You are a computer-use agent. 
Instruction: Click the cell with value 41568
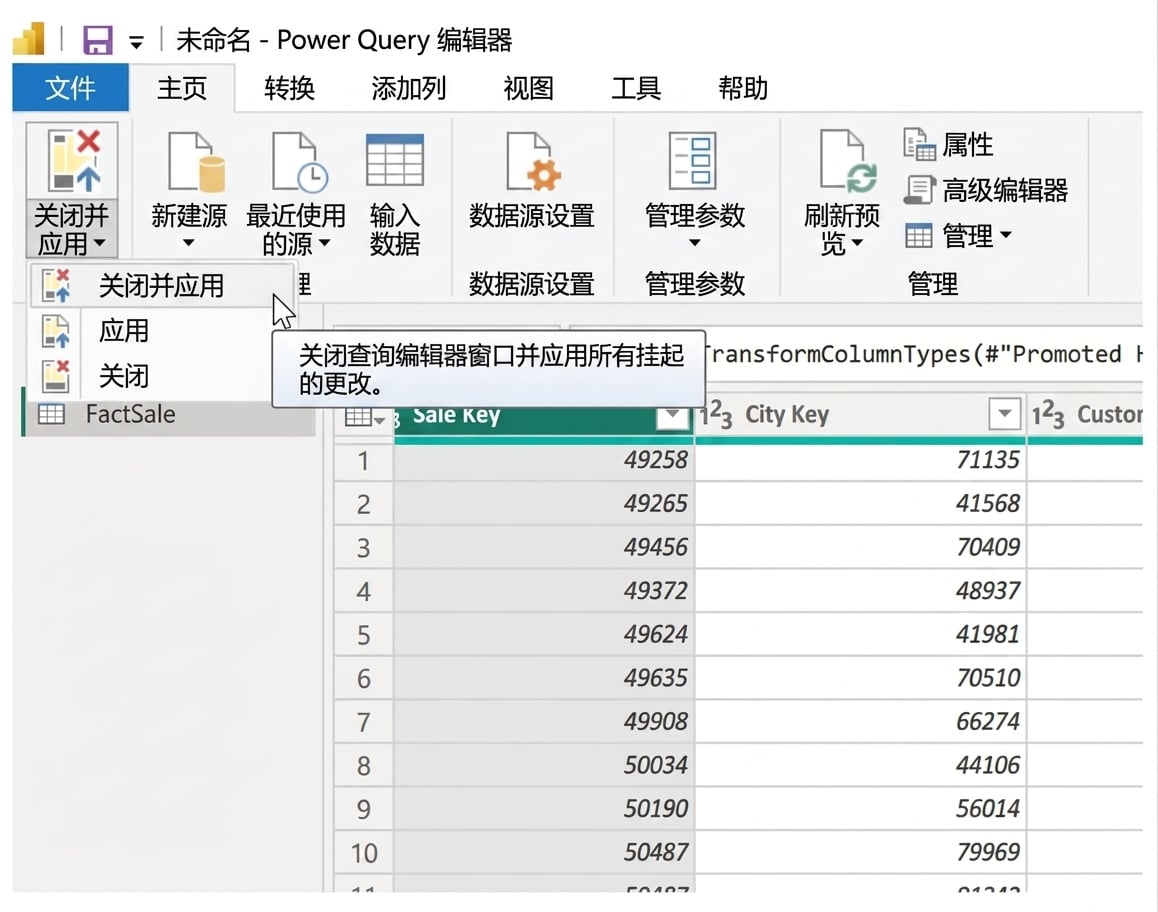[x=860, y=504]
